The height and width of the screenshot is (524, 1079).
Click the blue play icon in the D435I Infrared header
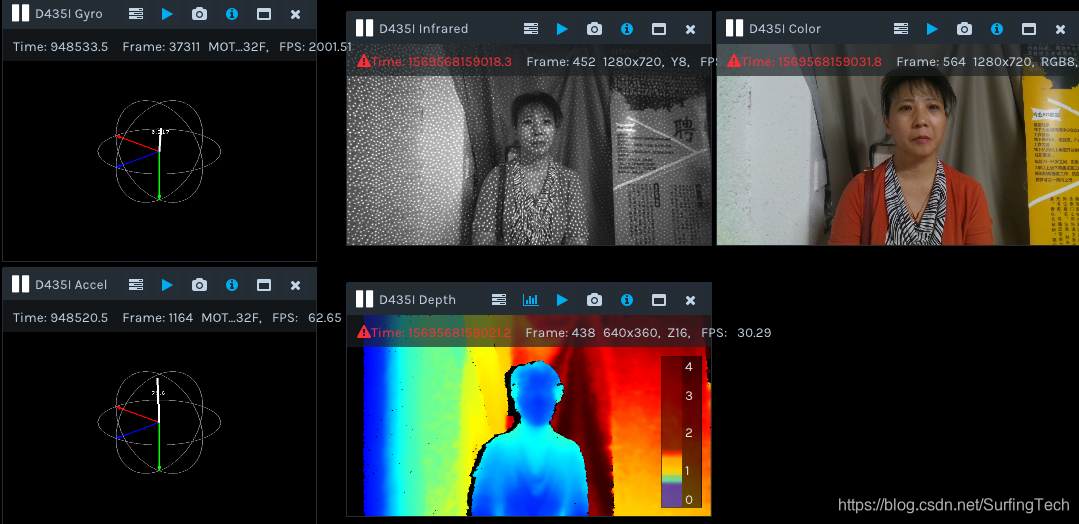coord(562,28)
